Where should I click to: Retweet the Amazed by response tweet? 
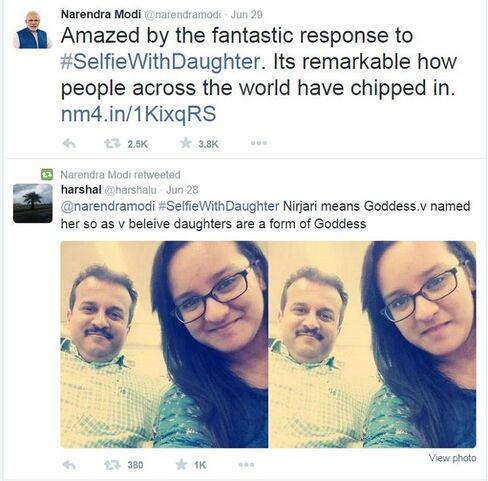click(x=112, y=144)
